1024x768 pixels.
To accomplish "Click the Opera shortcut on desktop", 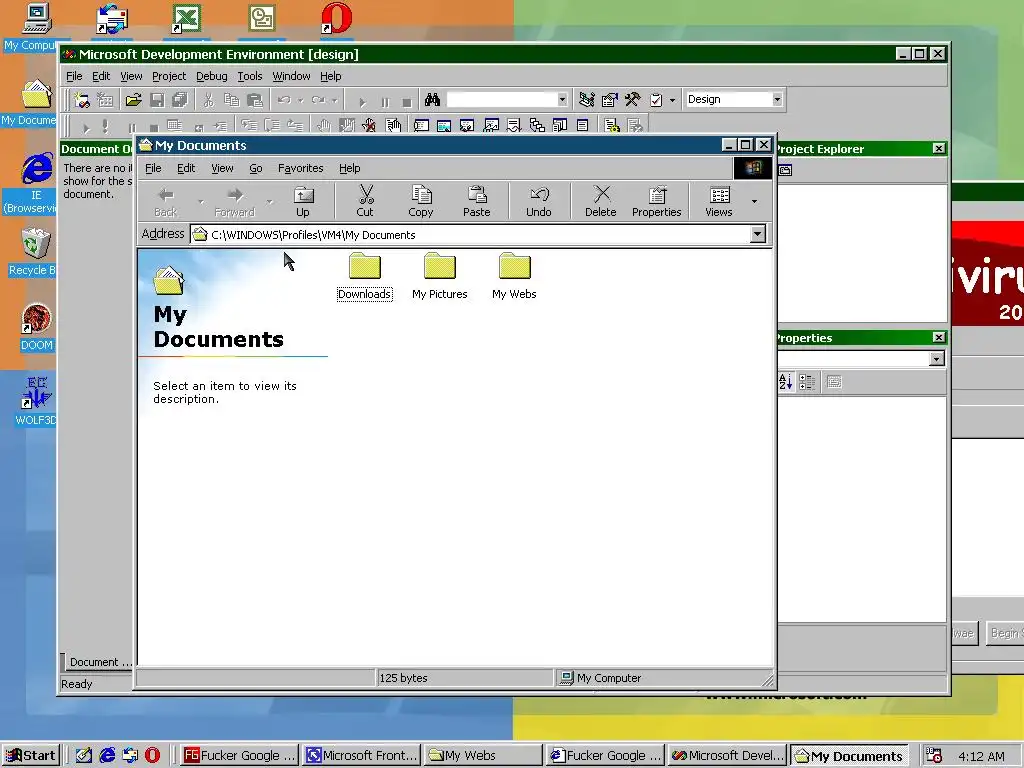I will point(336,18).
